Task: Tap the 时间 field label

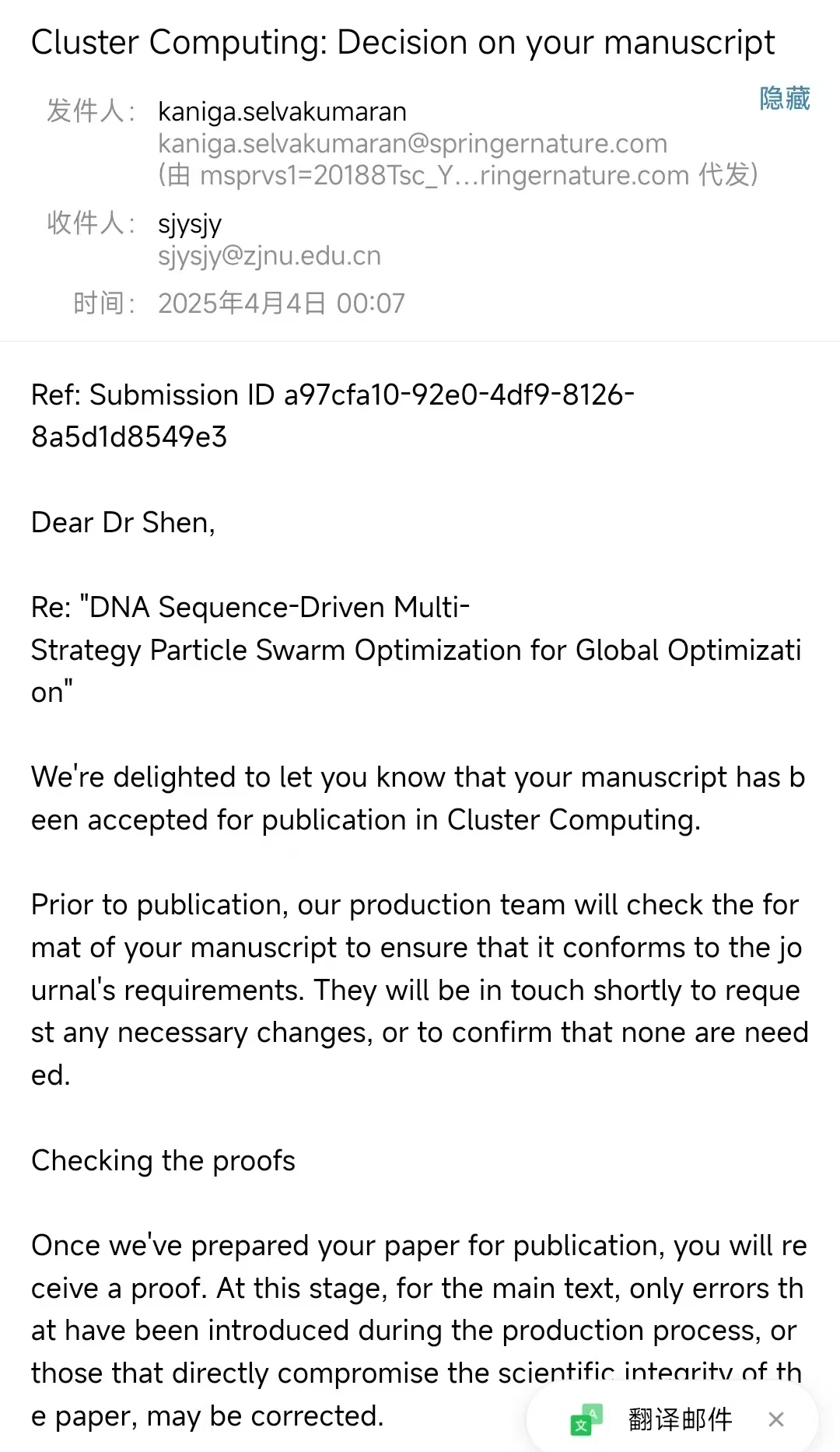Action: pos(104,303)
